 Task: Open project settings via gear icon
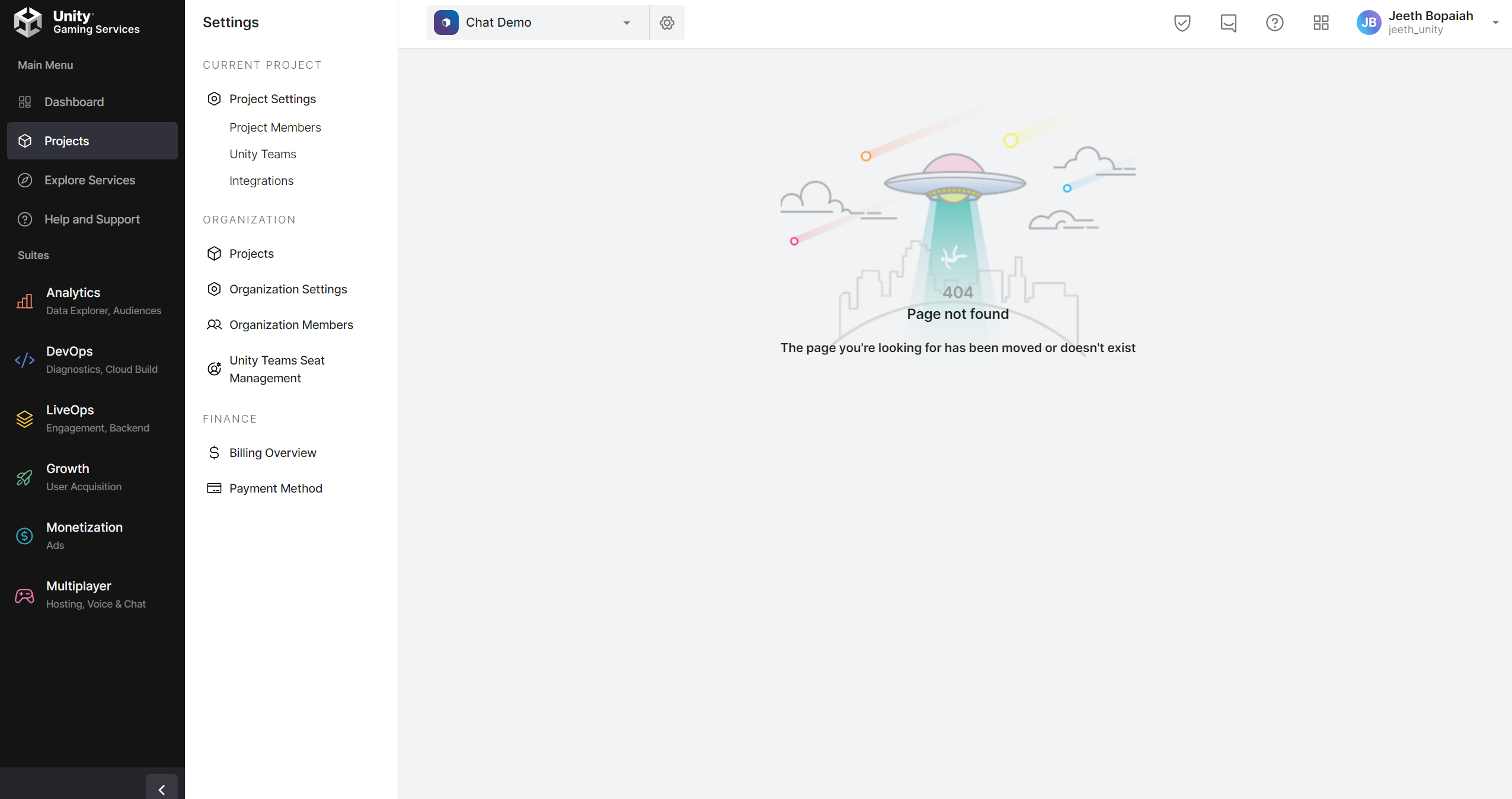[x=667, y=23]
